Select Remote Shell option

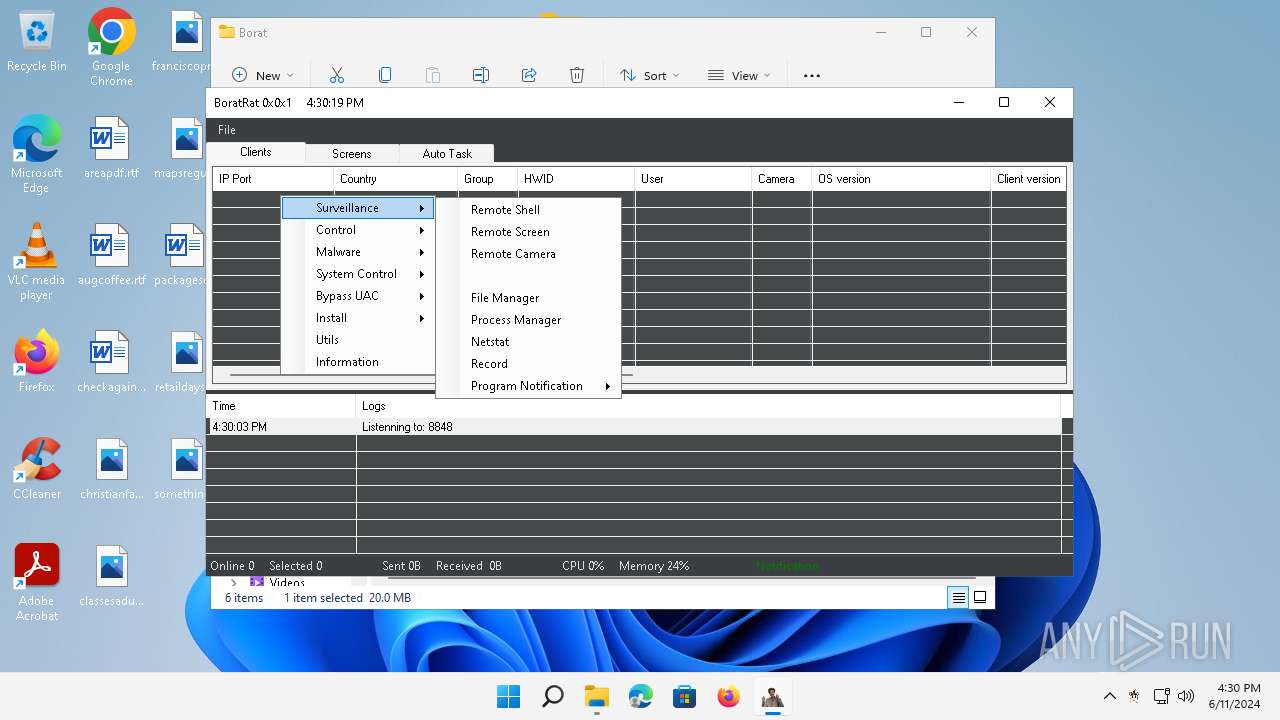coord(528,210)
